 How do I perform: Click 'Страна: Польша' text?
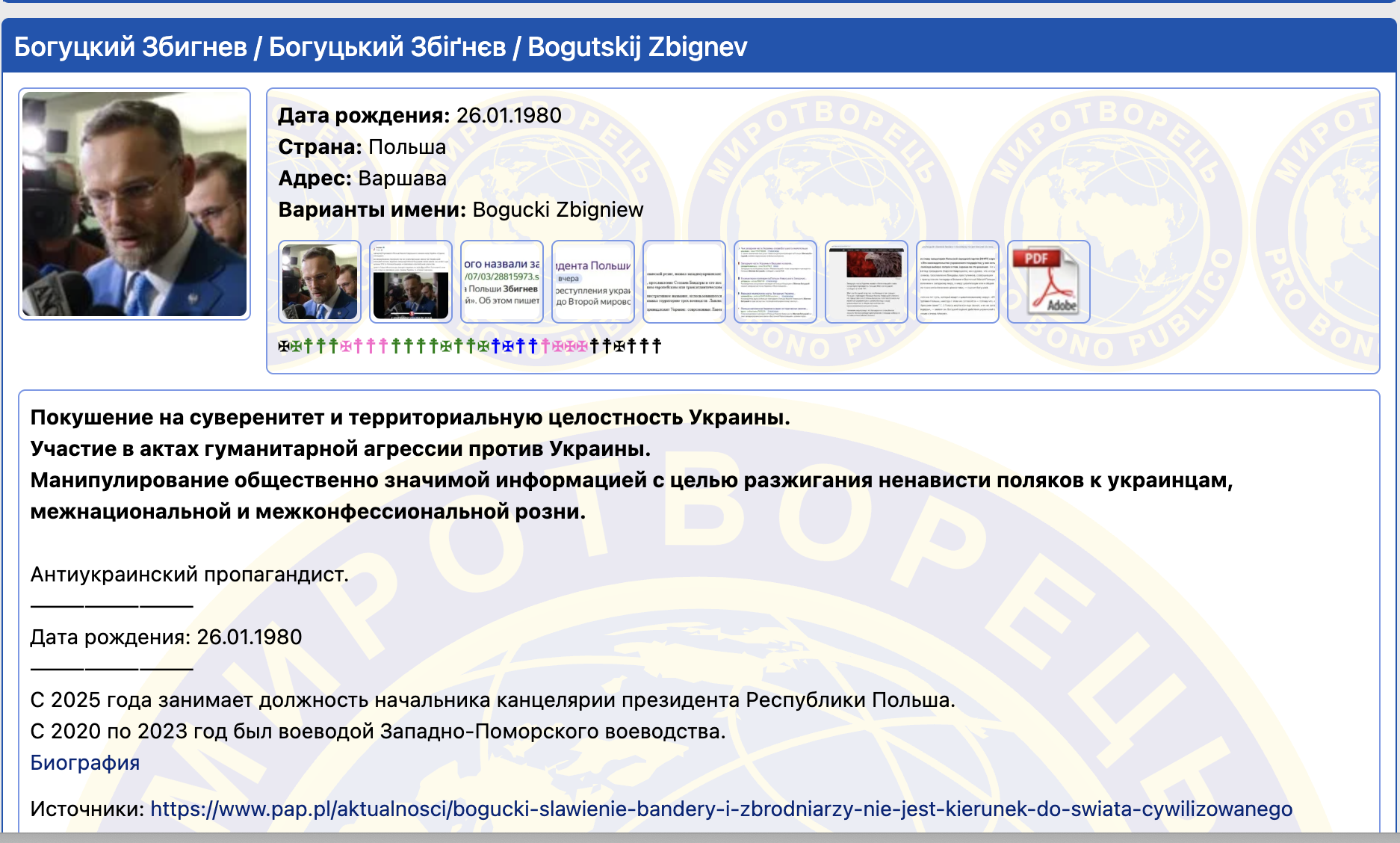coord(362,146)
